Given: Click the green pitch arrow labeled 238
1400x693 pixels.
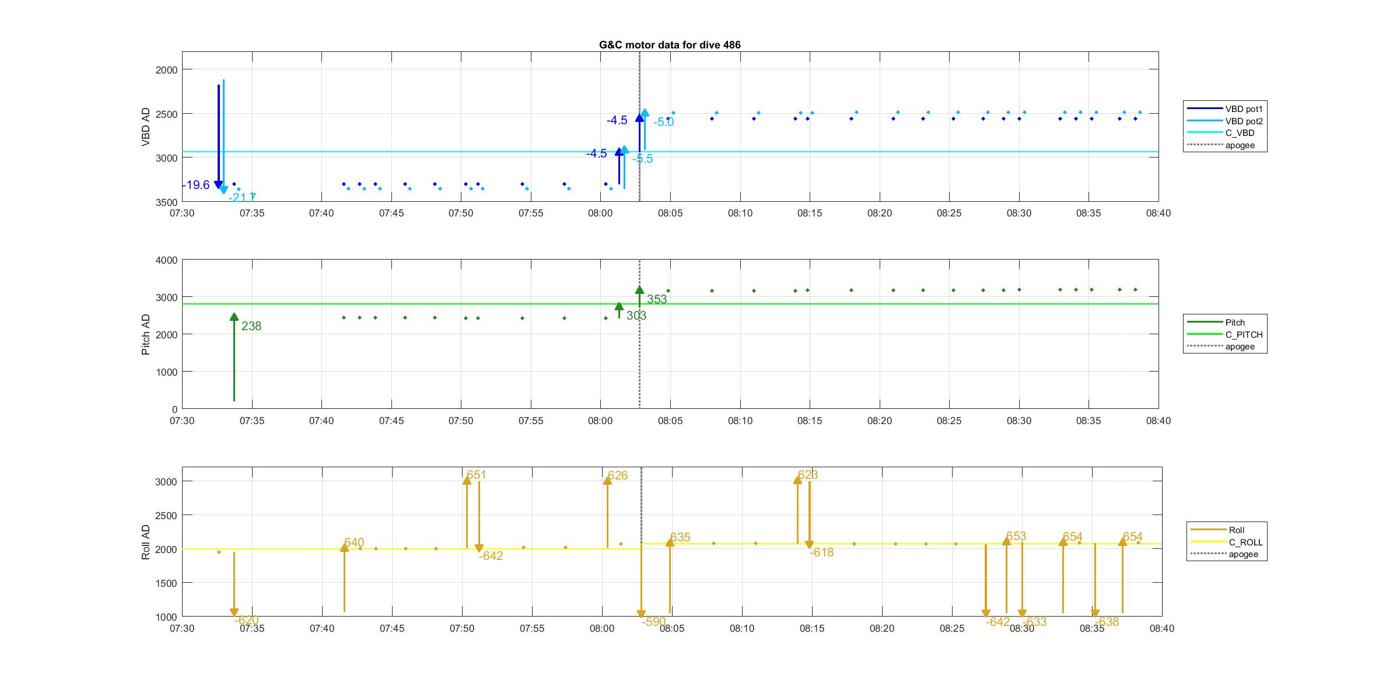Looking at the screenshot, I should tap(234, 357).
